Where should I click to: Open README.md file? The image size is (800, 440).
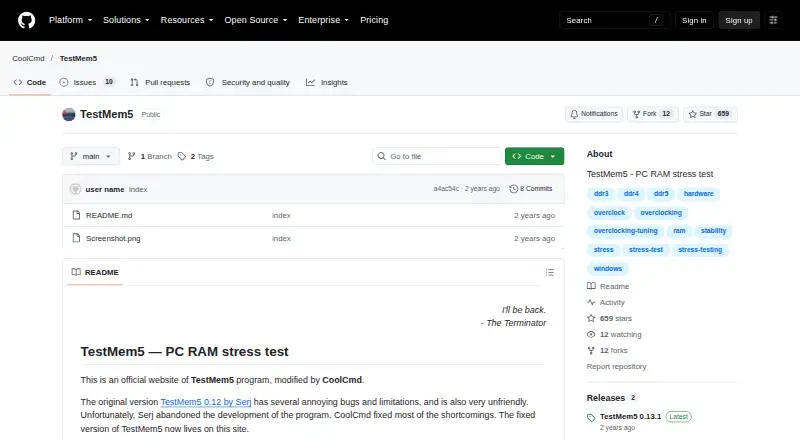tap(109, 215)
